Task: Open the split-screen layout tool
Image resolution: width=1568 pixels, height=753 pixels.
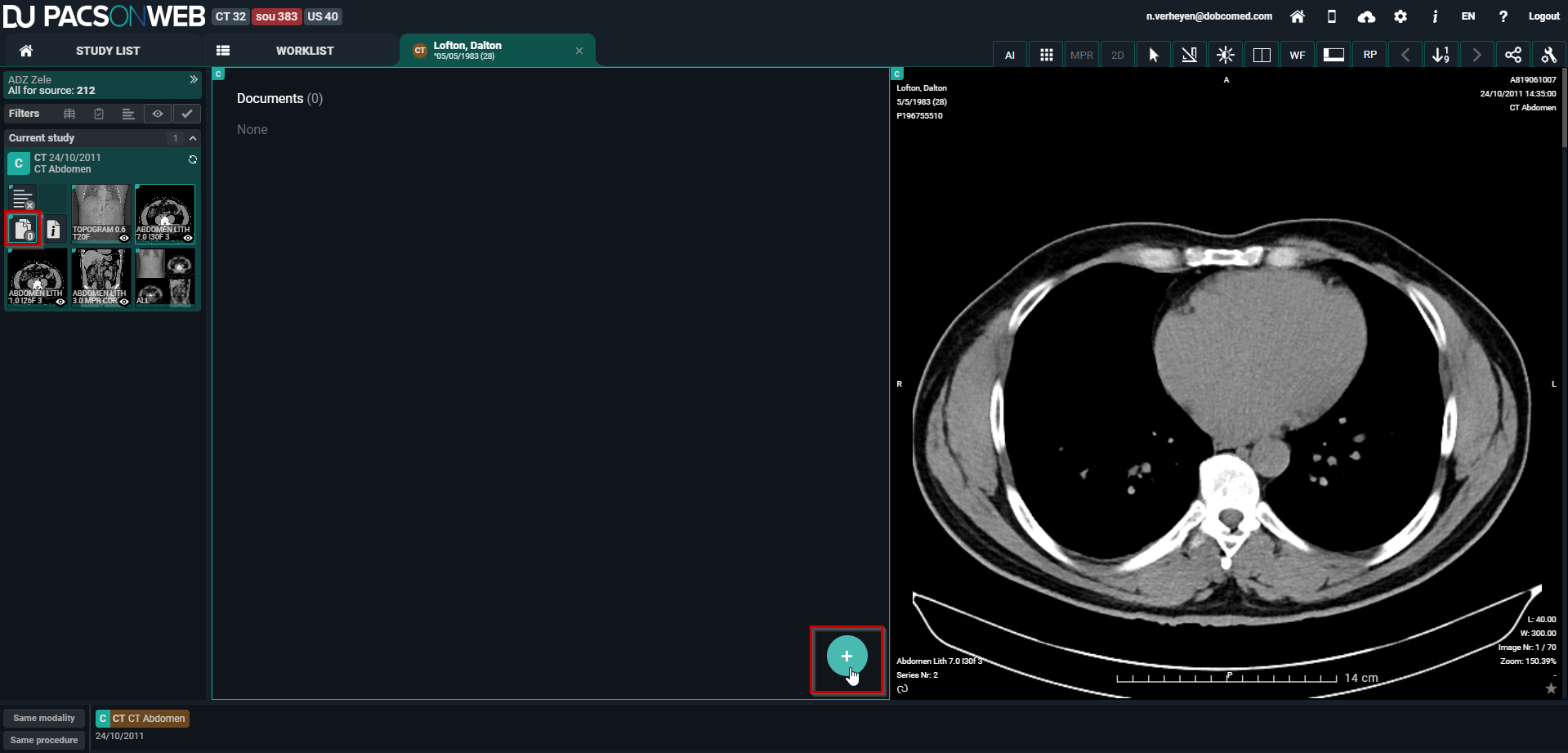Action: point(1262,55)
